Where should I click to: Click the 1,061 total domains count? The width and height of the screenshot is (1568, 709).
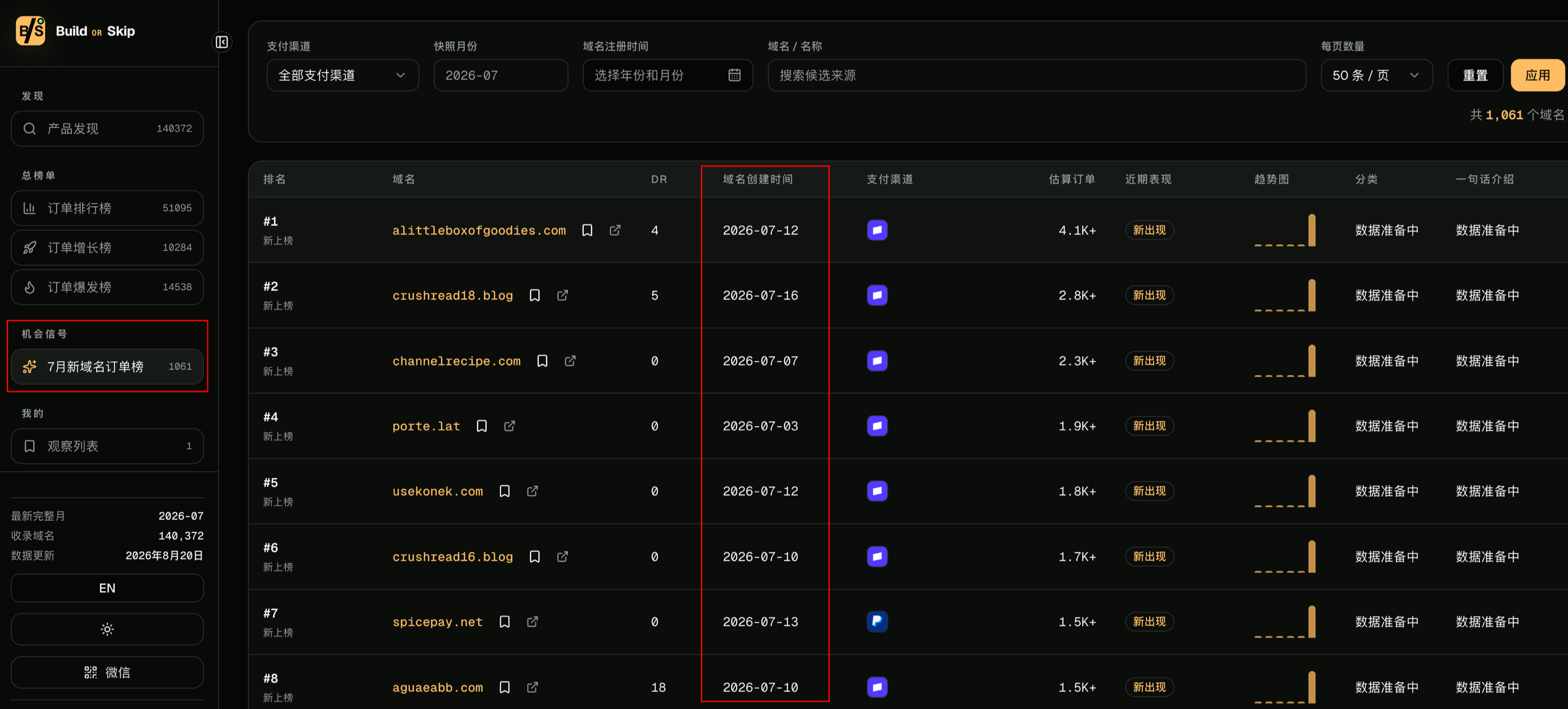1504,115
